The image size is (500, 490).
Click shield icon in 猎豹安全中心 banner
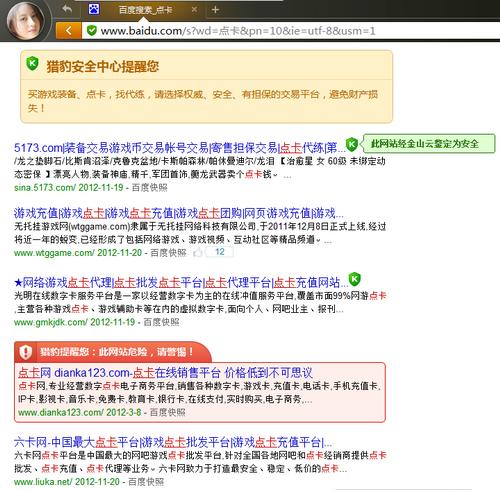pyautogui.click(x=32, y=63)
